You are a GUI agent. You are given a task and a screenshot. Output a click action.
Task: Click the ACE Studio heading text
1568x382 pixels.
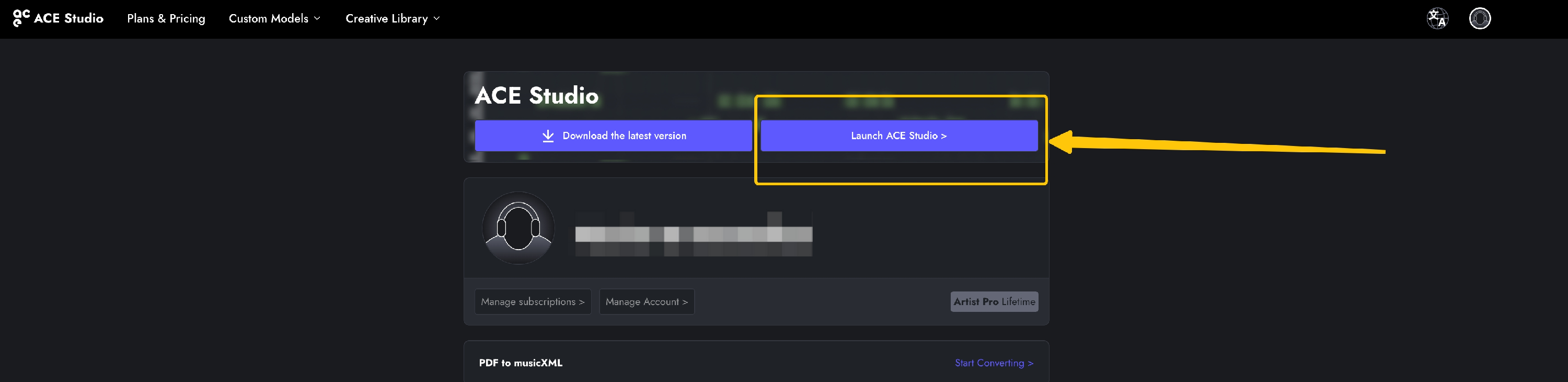pyautogui.click(x=536, y=95)
